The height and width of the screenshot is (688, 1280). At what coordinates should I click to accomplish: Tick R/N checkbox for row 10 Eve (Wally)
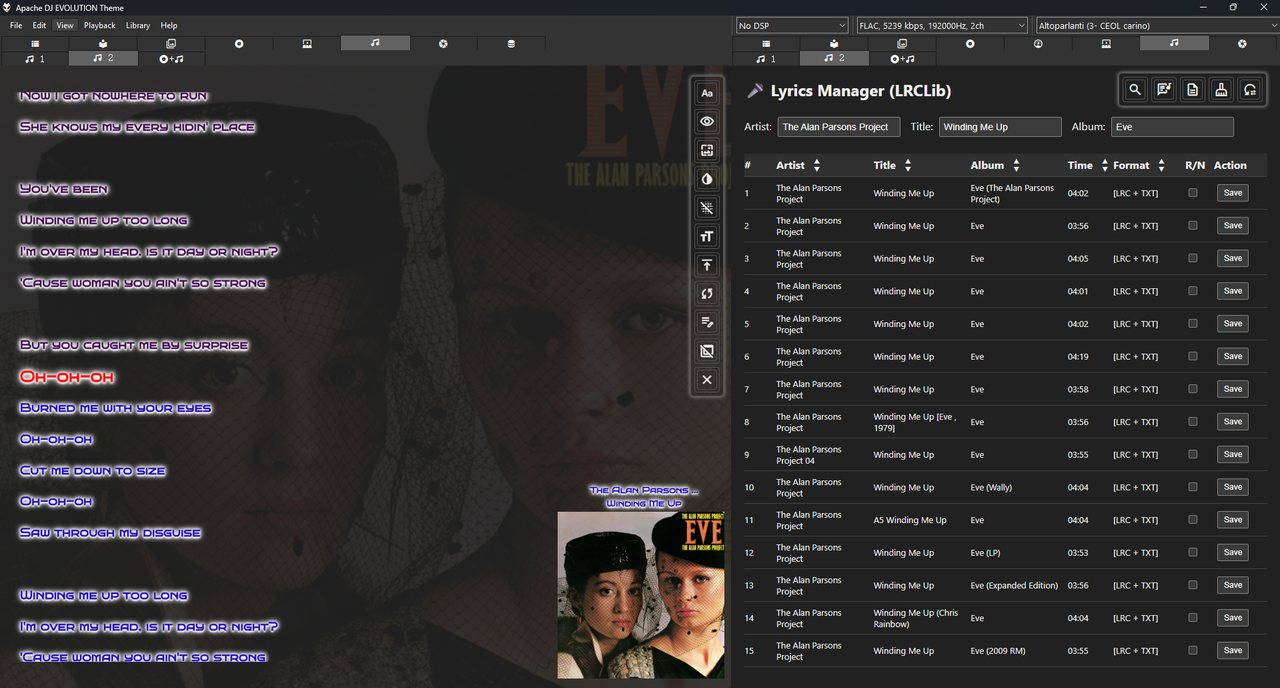1192,487
